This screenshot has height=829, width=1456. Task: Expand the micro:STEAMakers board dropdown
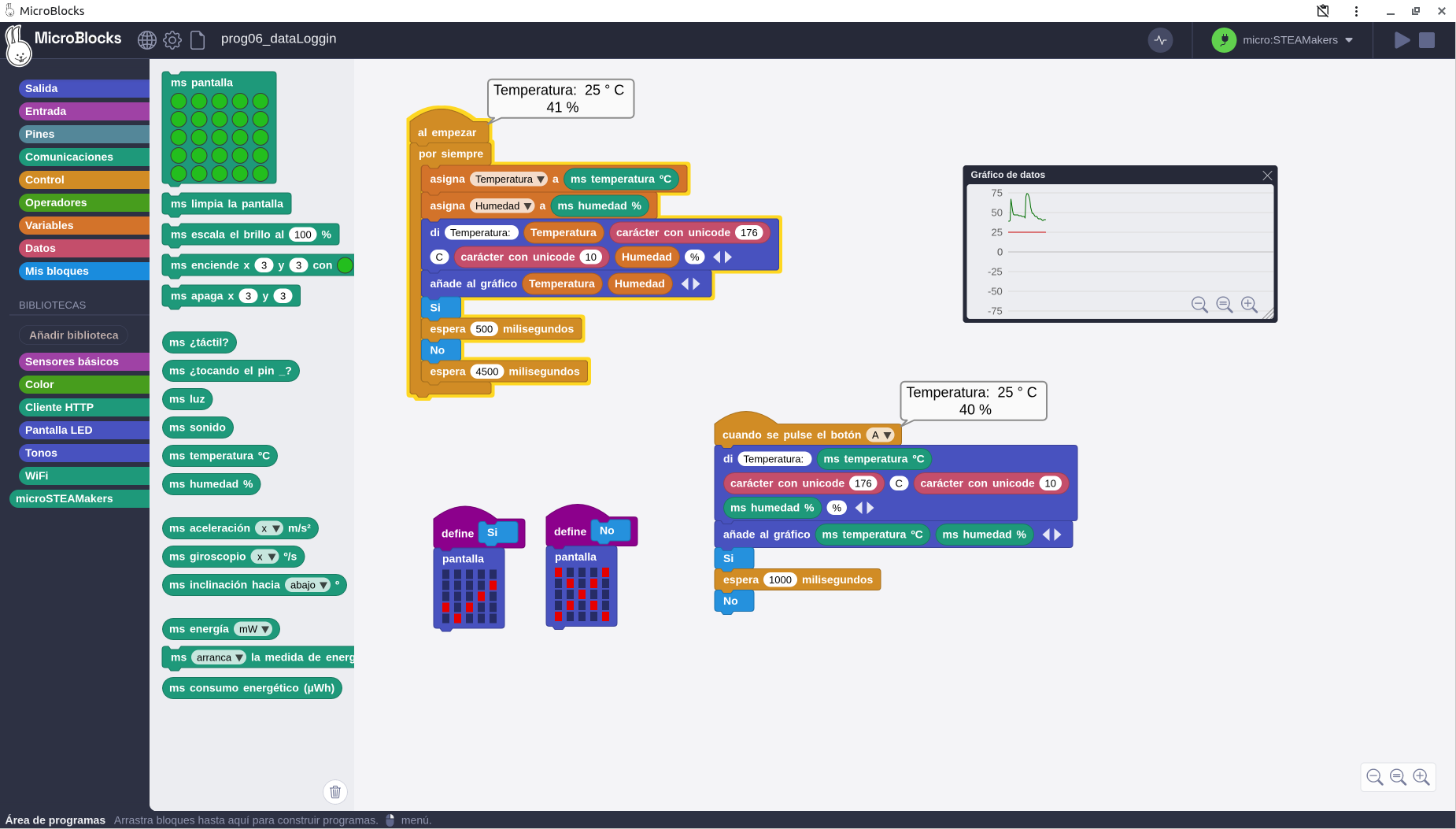tap(1349, 40)
